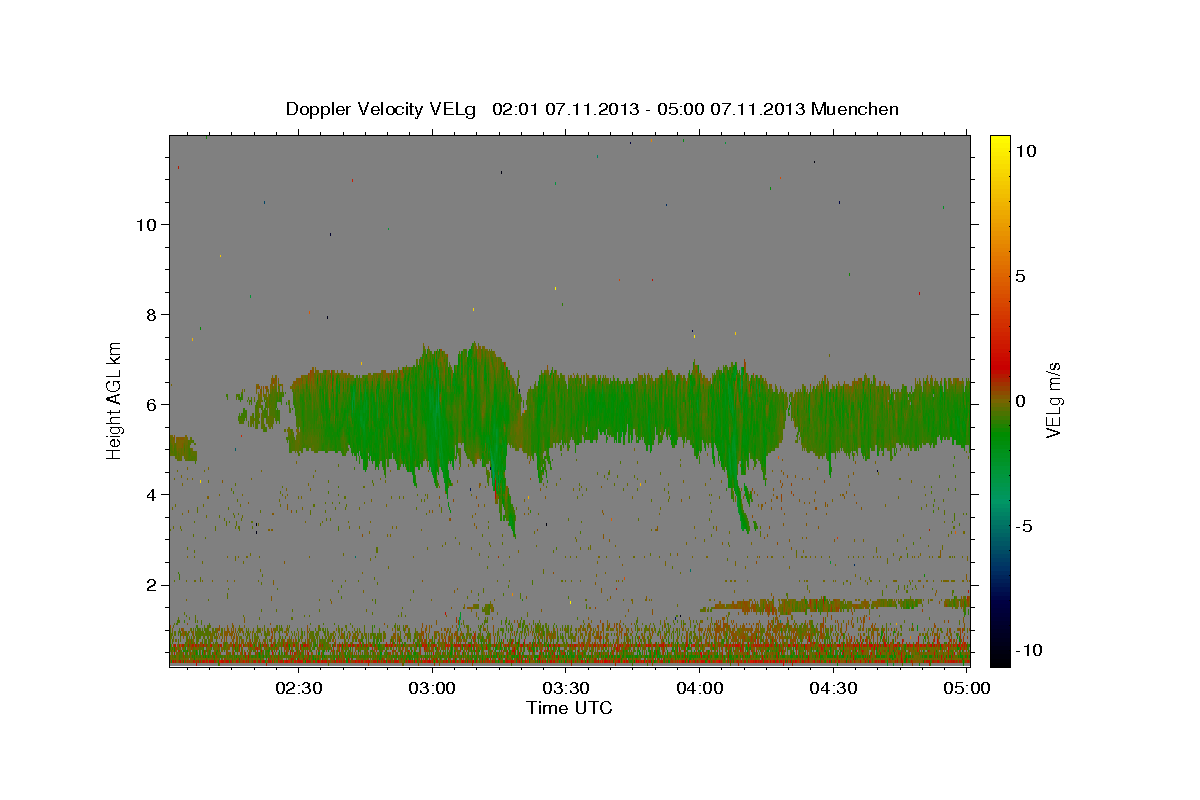Click the height tick label 2

pyautogui.click(x=152, y=584)
